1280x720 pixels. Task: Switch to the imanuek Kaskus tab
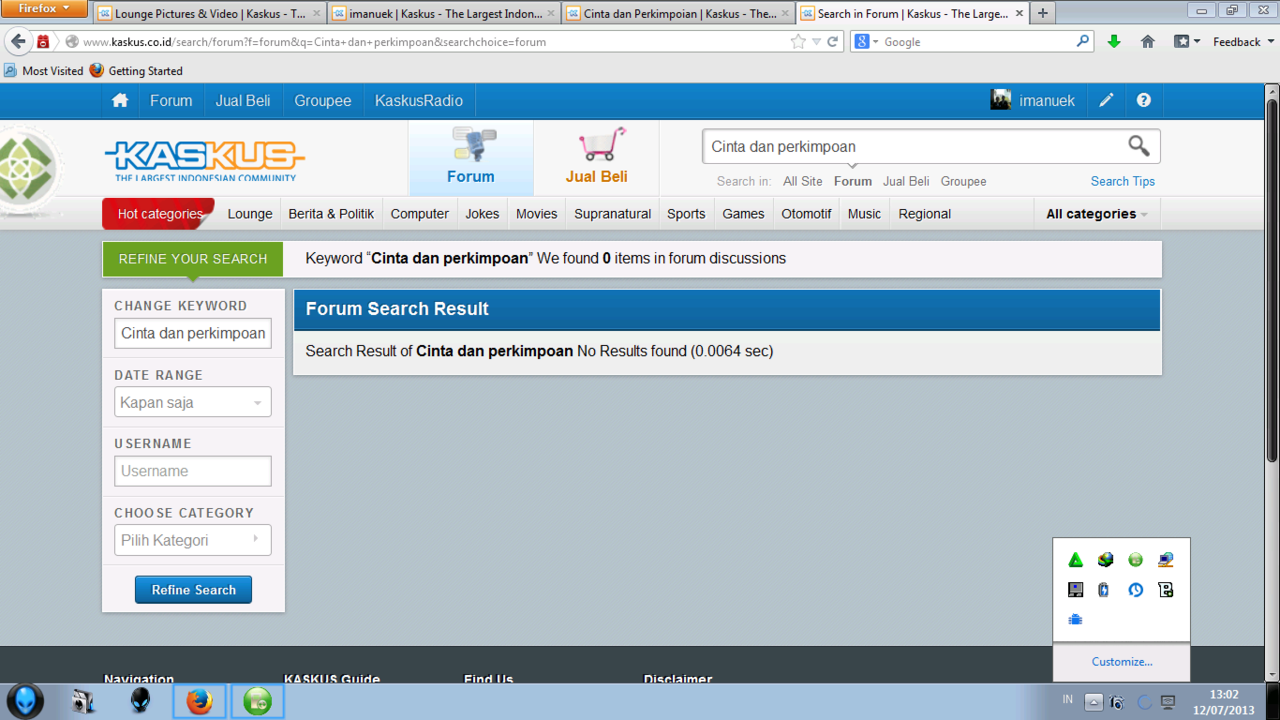[x=444, y=14]
